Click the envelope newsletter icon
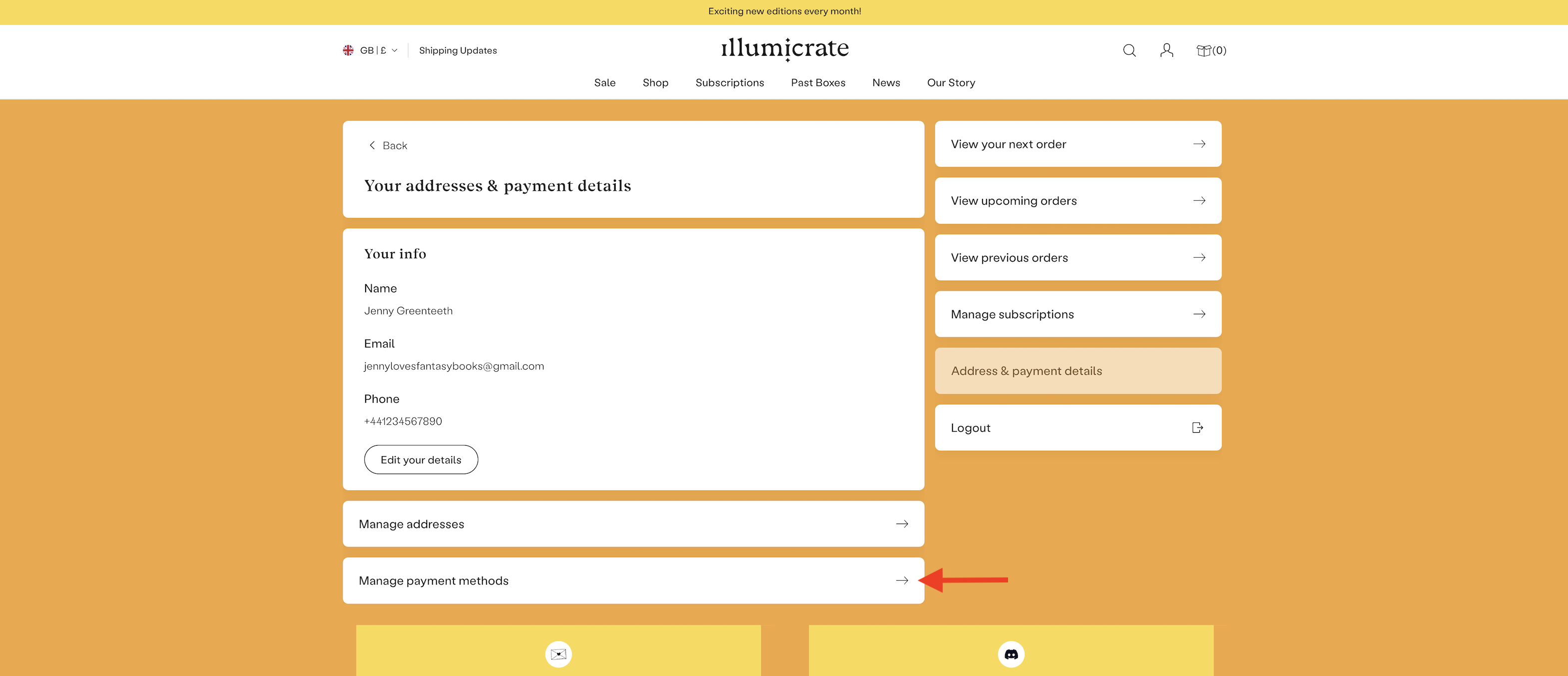The width and height of the screenshot is (1568, 676). pos(558,654)
